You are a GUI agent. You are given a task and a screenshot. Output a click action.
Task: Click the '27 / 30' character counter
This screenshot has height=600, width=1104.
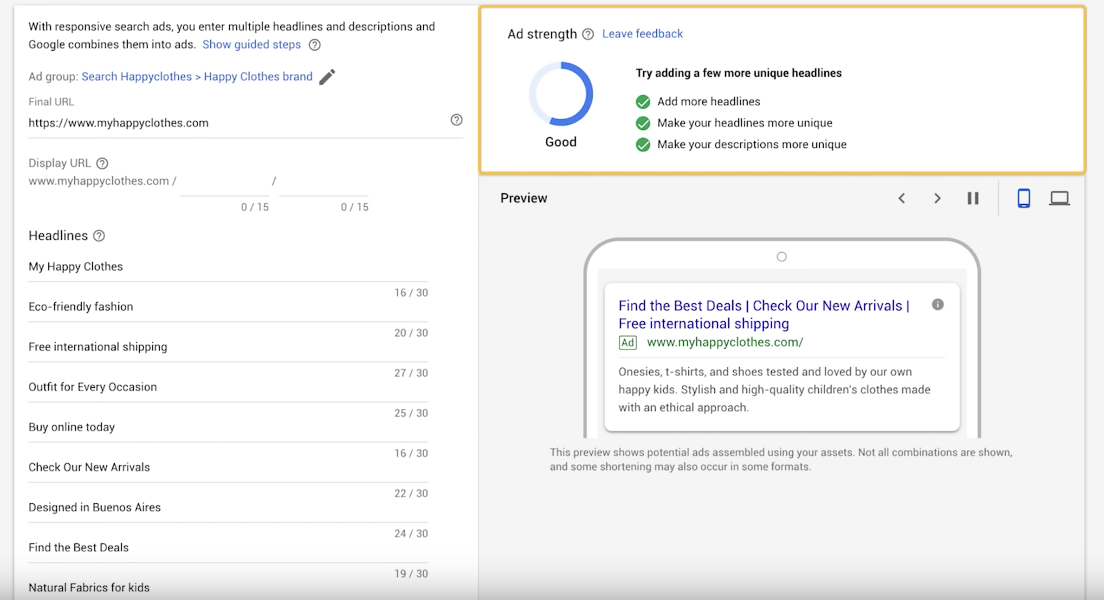coord(411,373)
